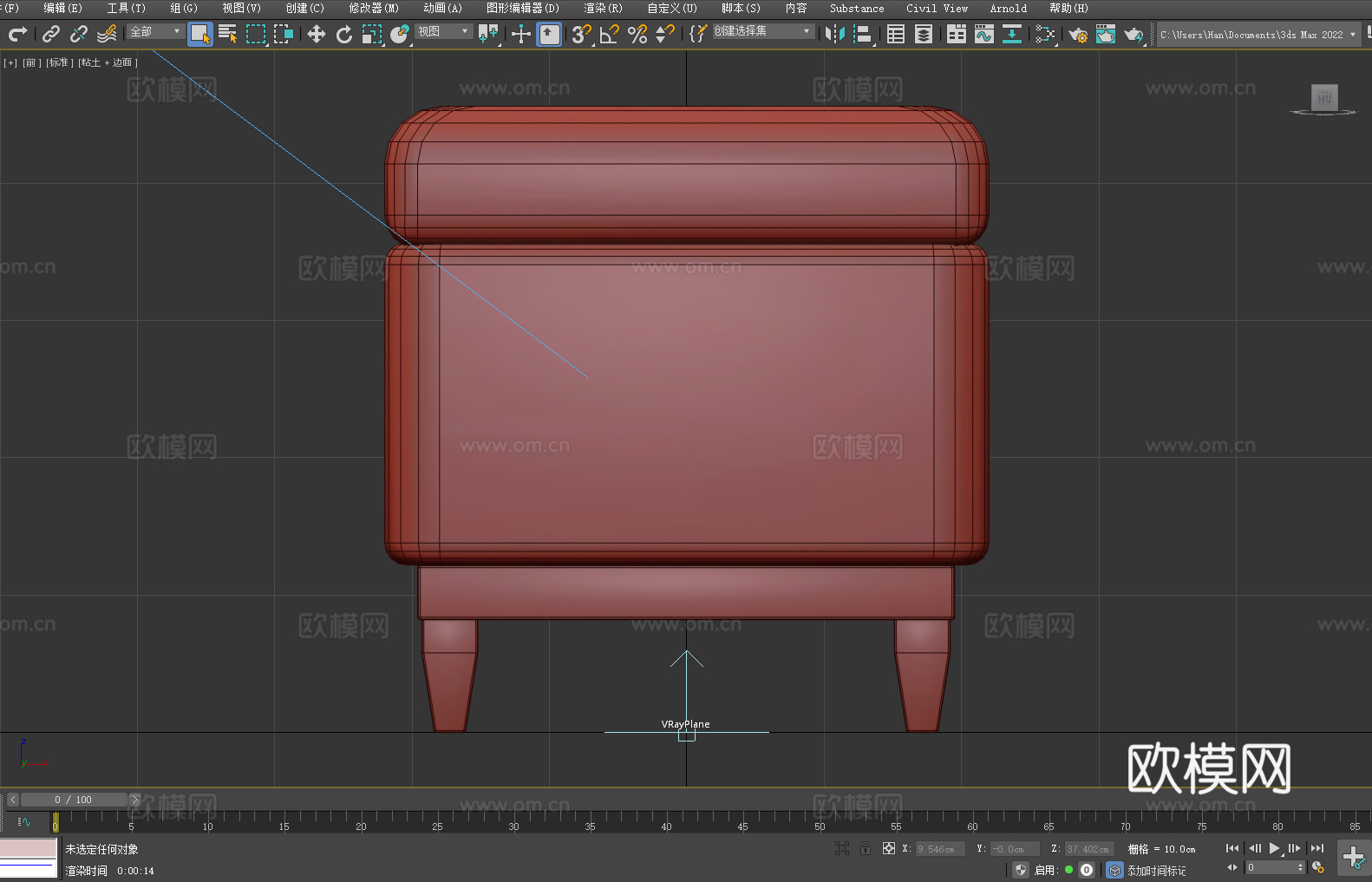Screen dimensions: 1372x882
Task: Open the selection filter '全部' dropdown
Action: click(x=155, y=31)
